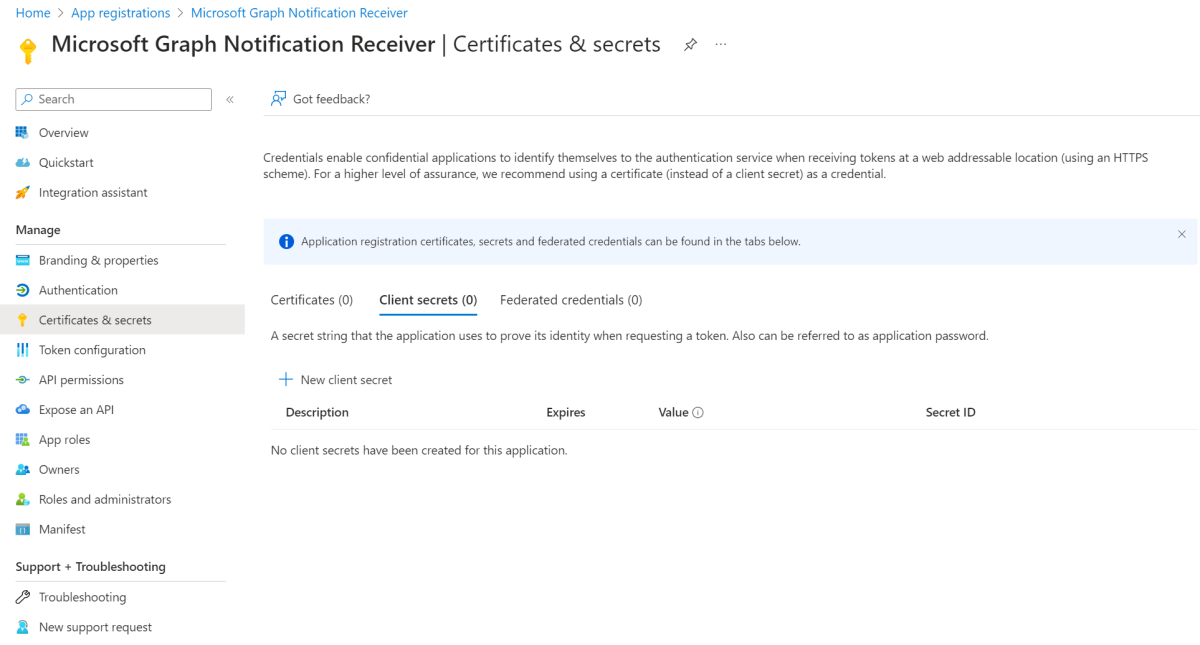Image resolution: width=1200 pixels, height=645 pixels.
Task: View the Owners list
Action: click(x=61, y=469)
